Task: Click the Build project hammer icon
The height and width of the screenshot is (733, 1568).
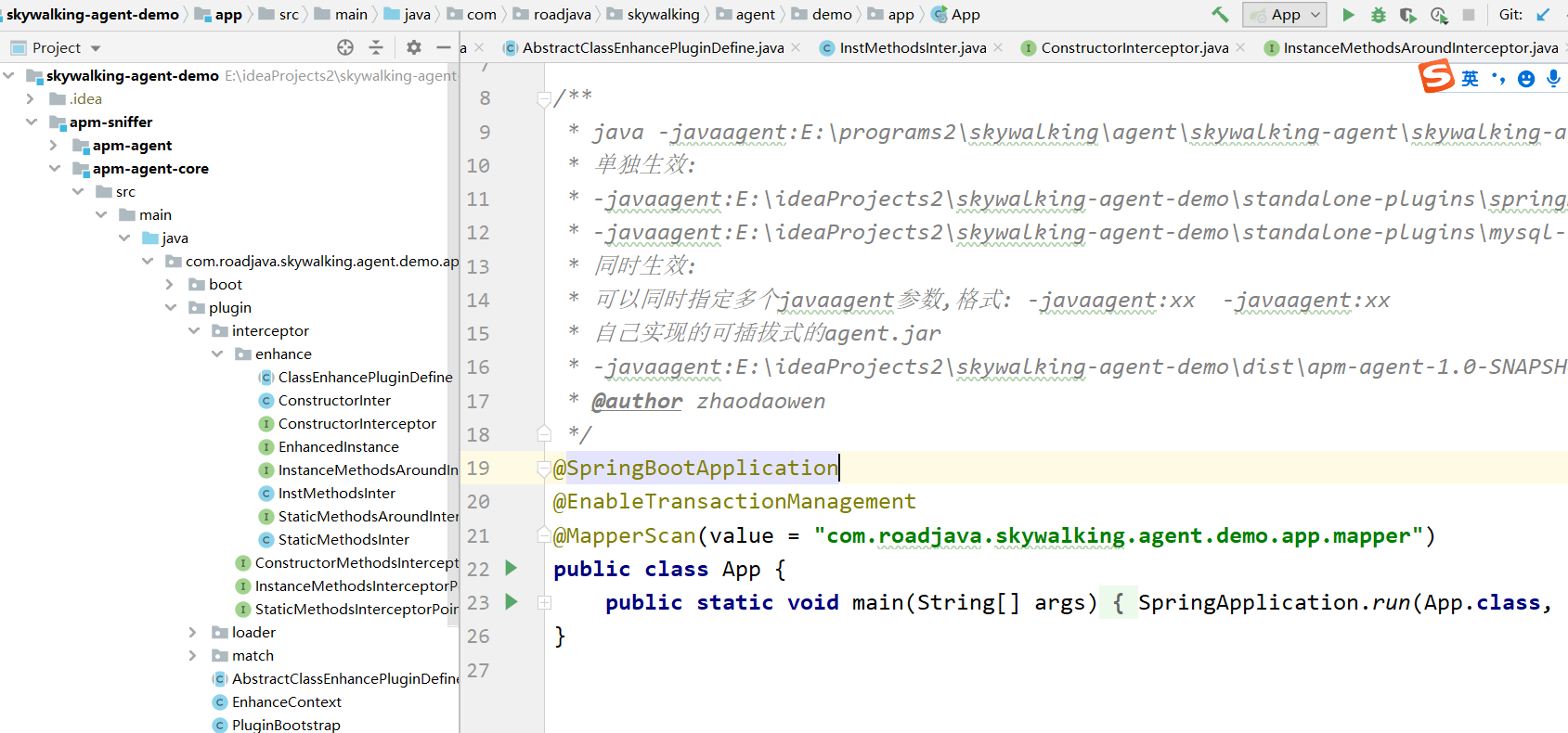Action: point(1220,14)
